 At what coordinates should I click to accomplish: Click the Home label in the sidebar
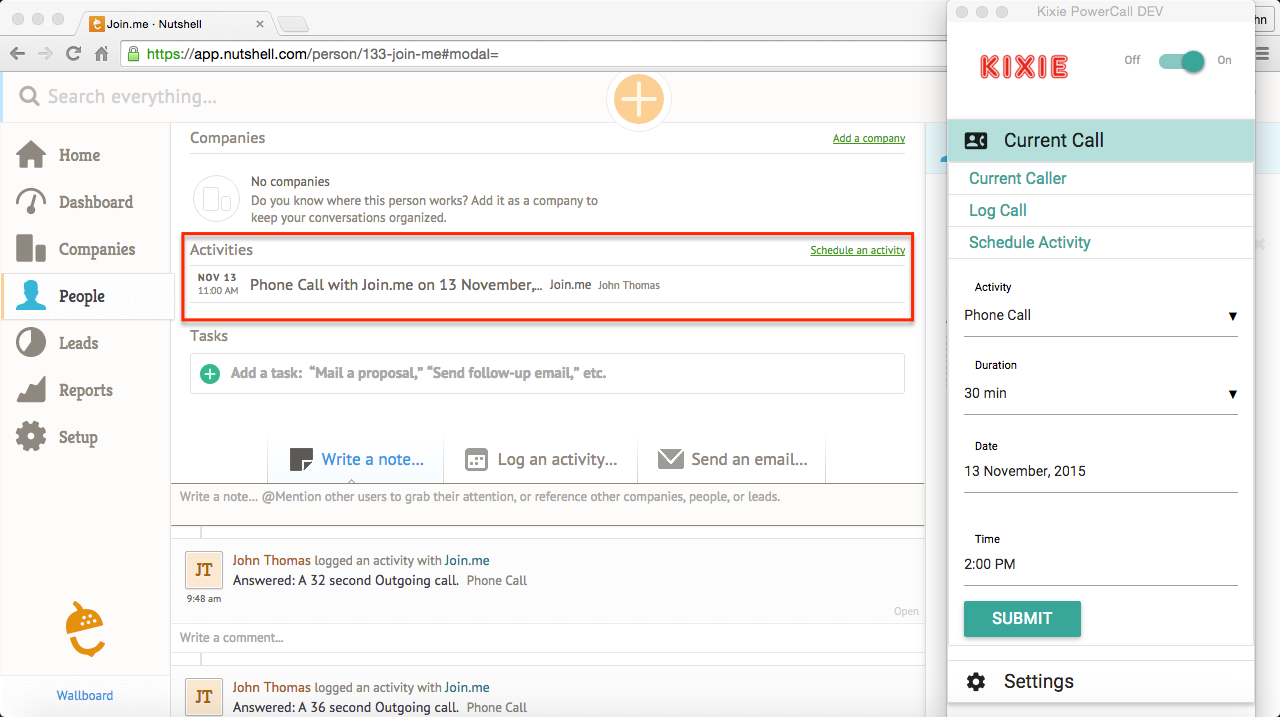pos(79,155)
